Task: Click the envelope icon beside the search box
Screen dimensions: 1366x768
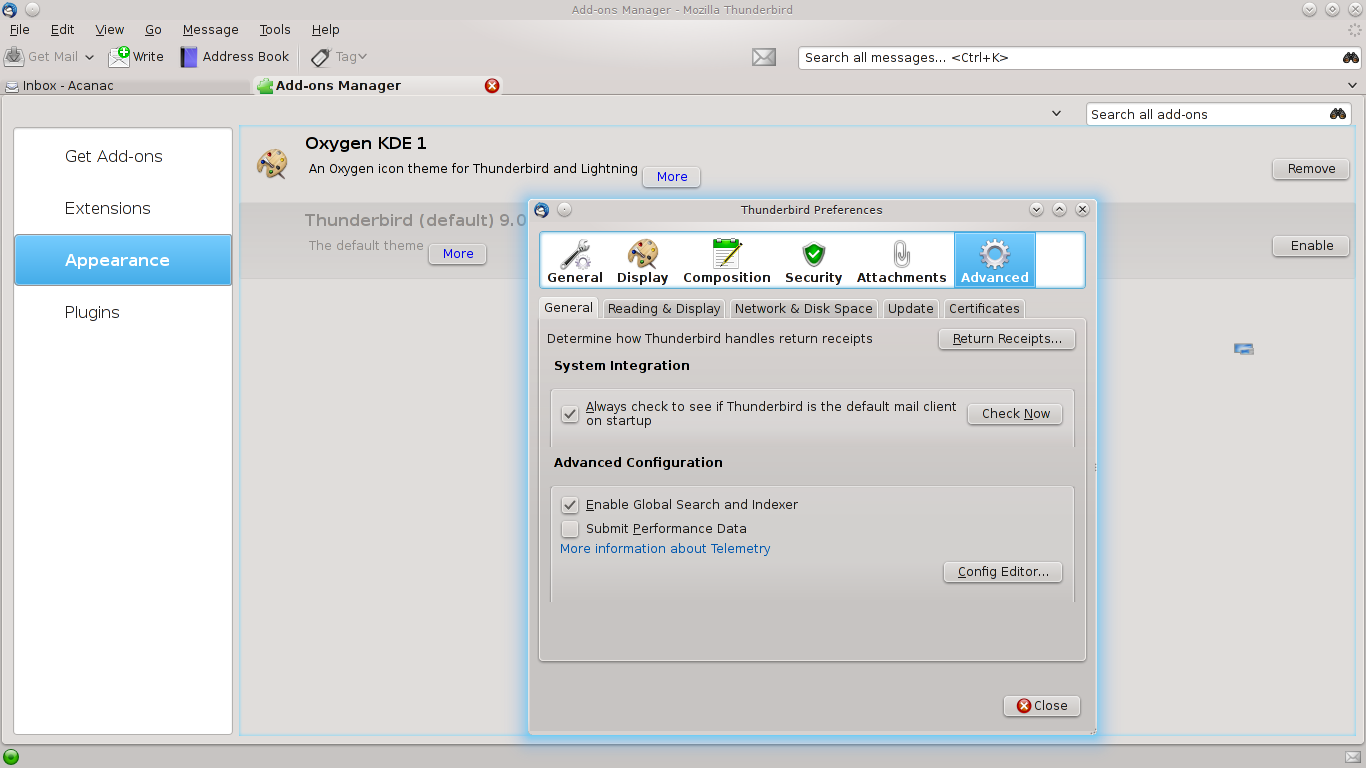Action: click(764, 57)
